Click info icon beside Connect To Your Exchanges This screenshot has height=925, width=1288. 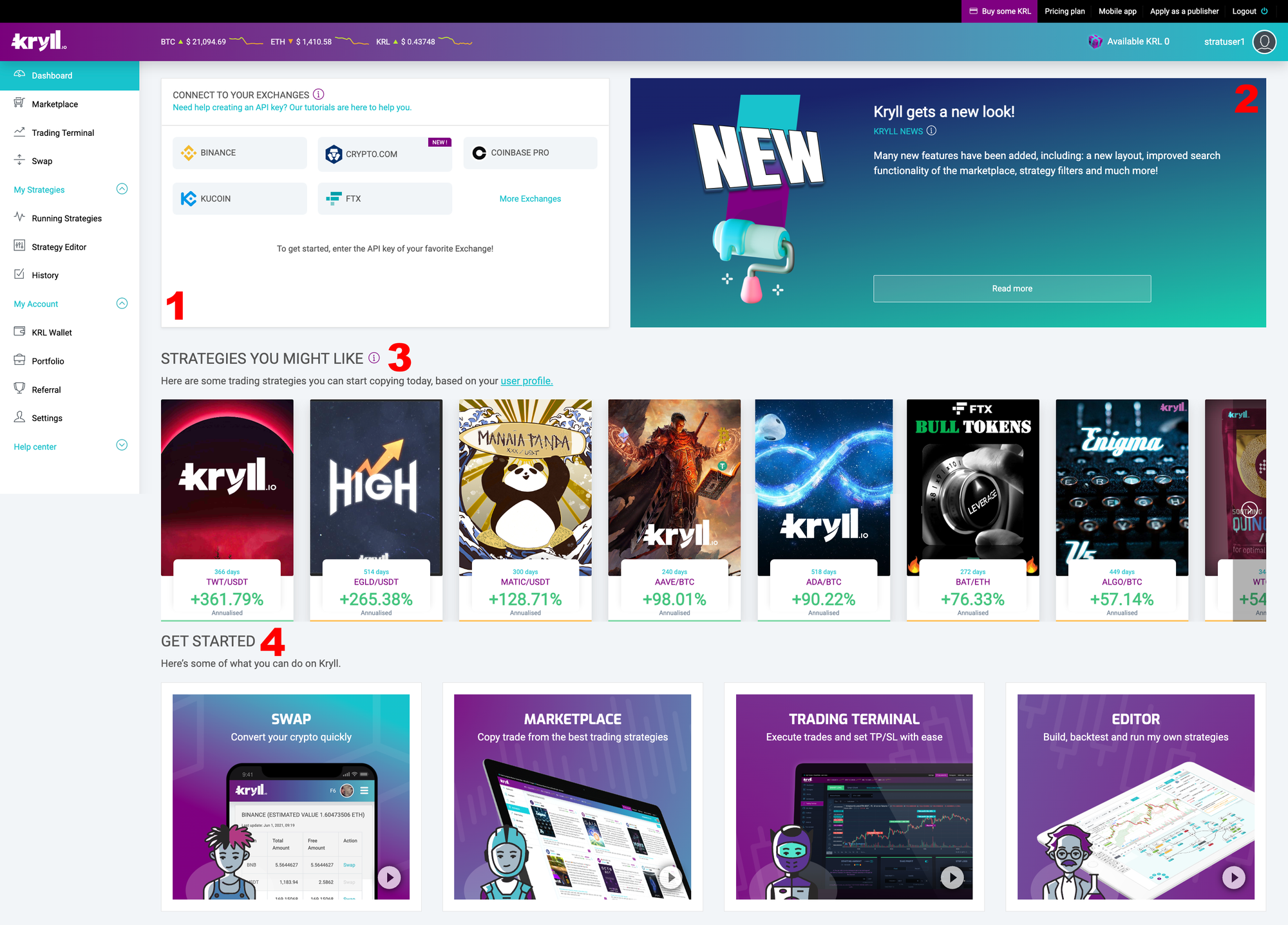318,94
